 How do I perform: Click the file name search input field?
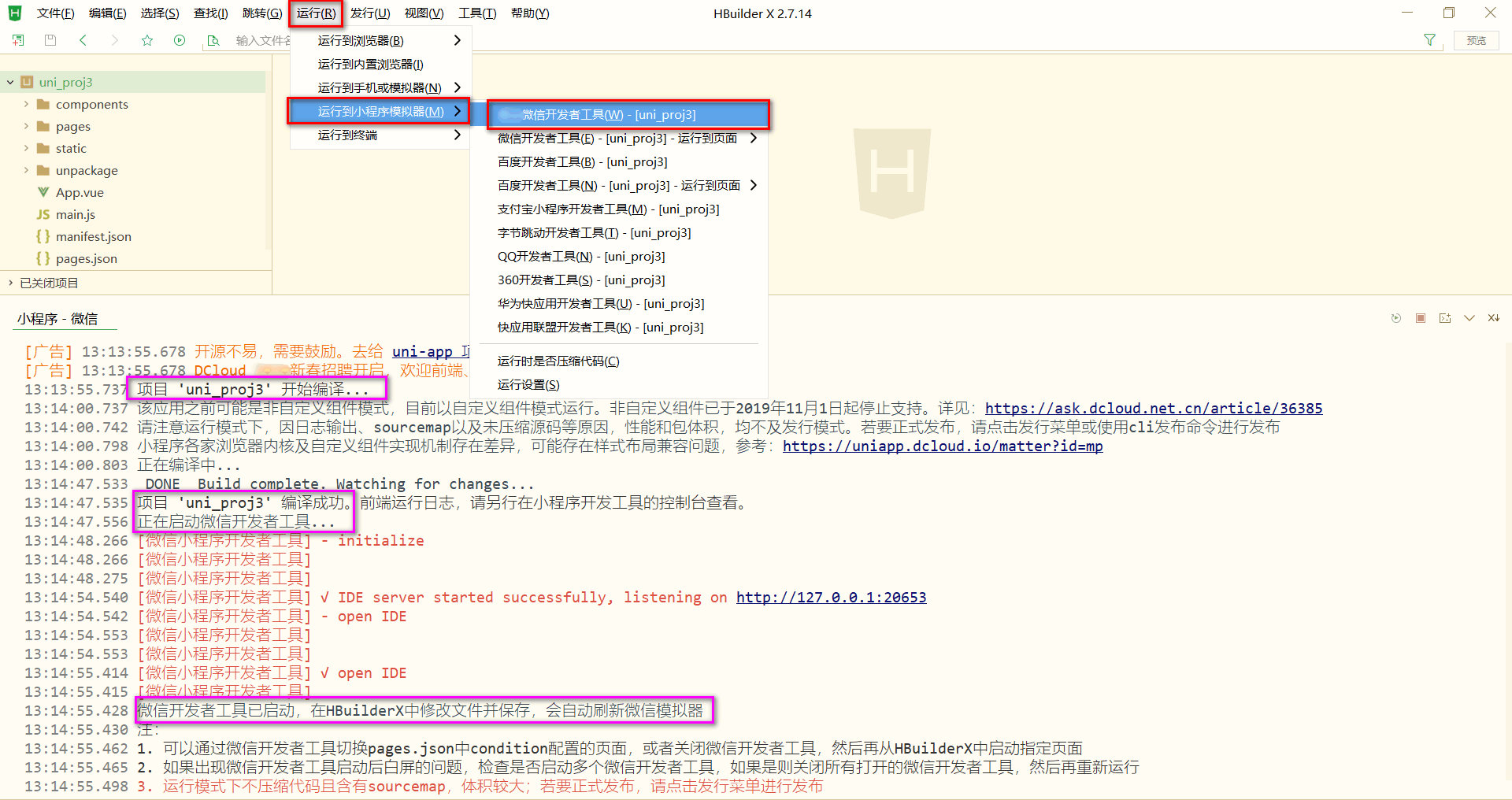coord(264,40)
